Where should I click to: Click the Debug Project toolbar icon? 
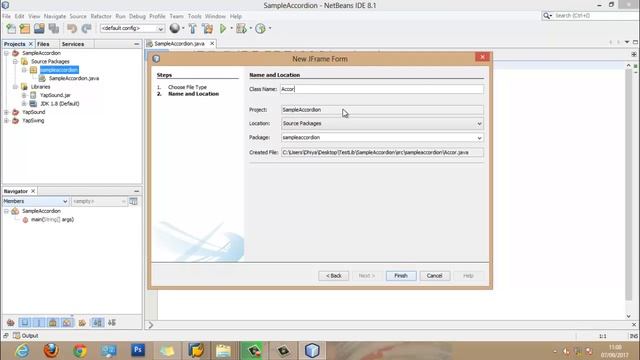(x=241, y=29)
